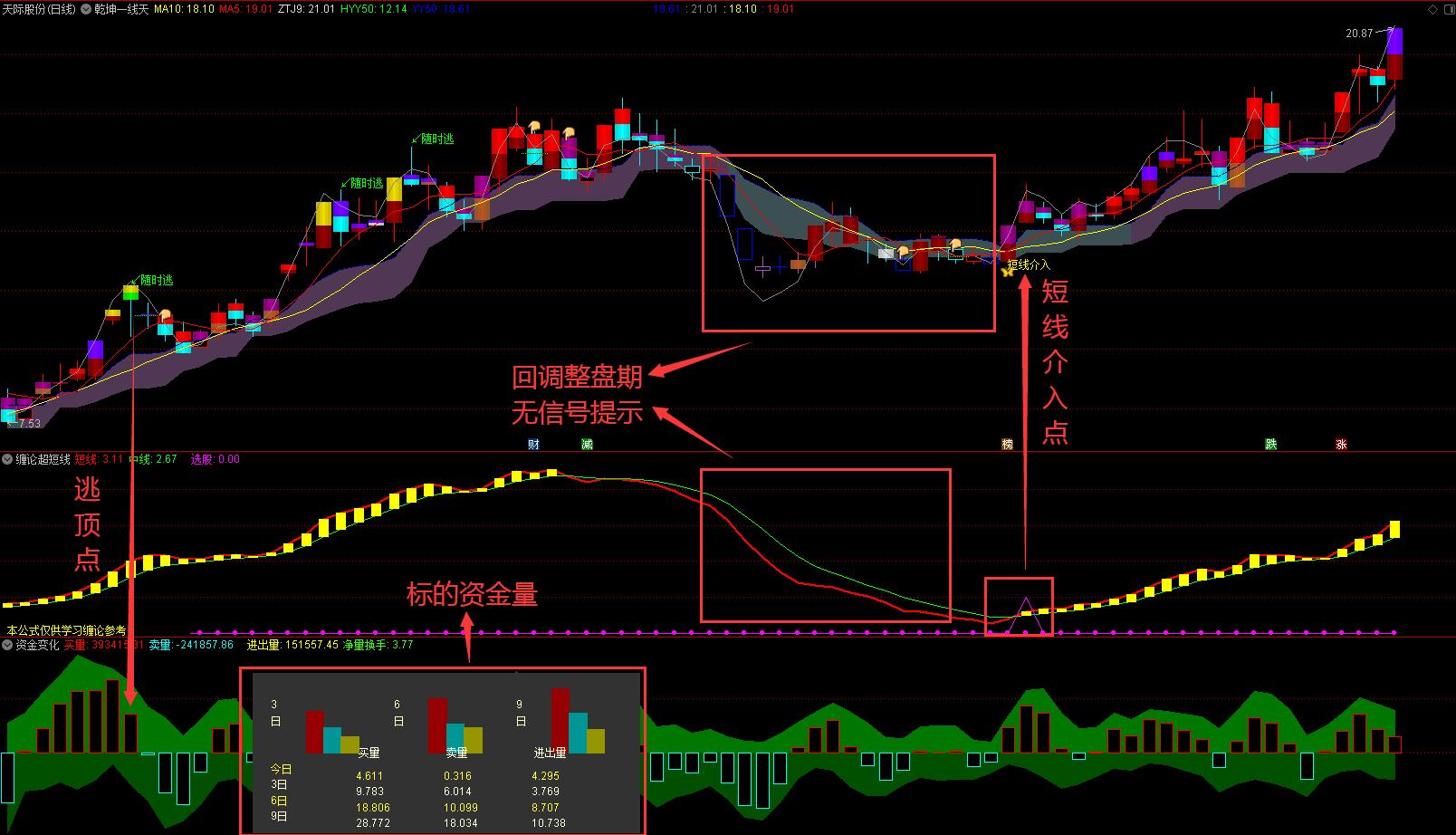Viewport: 1456px width, 835px height.
Task: Click the golden hands icon in the consolidation zone
Action: coord(904,250)
